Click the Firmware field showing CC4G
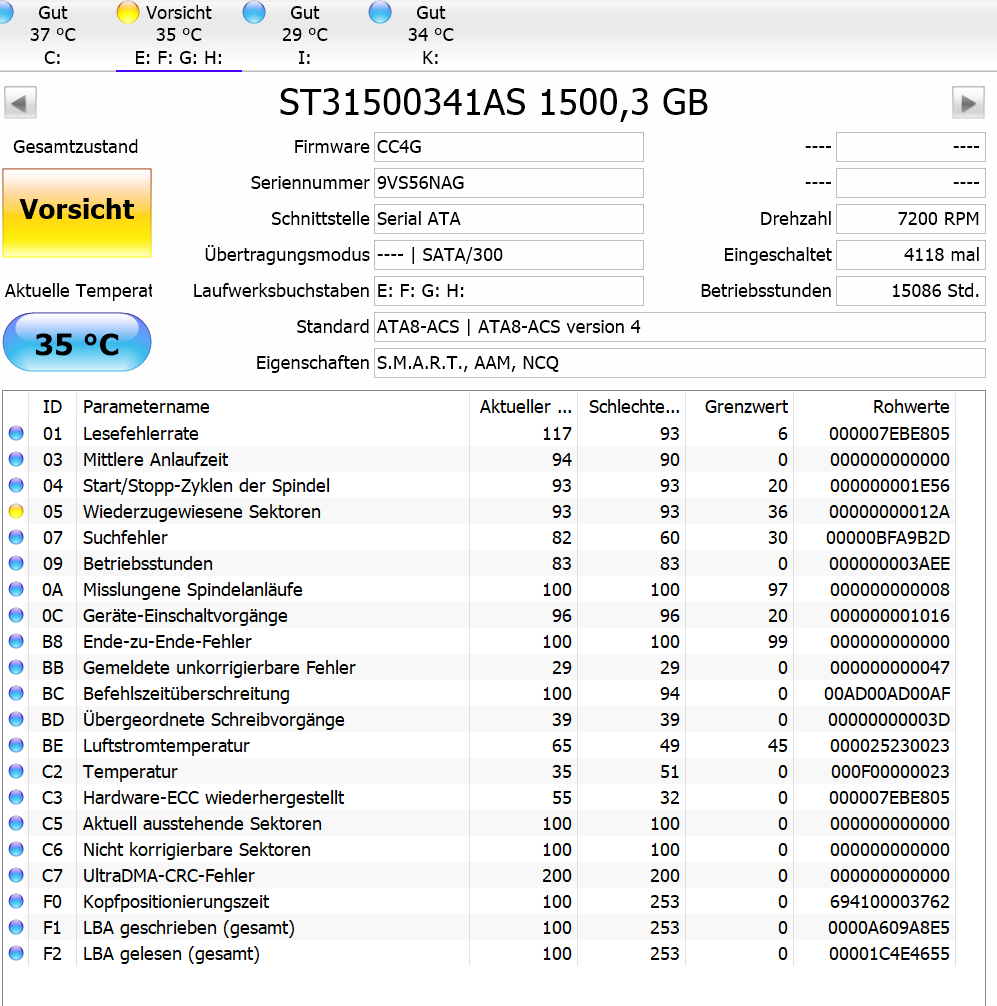This screenshot has width=997, height=1006. tap(509, 147)
